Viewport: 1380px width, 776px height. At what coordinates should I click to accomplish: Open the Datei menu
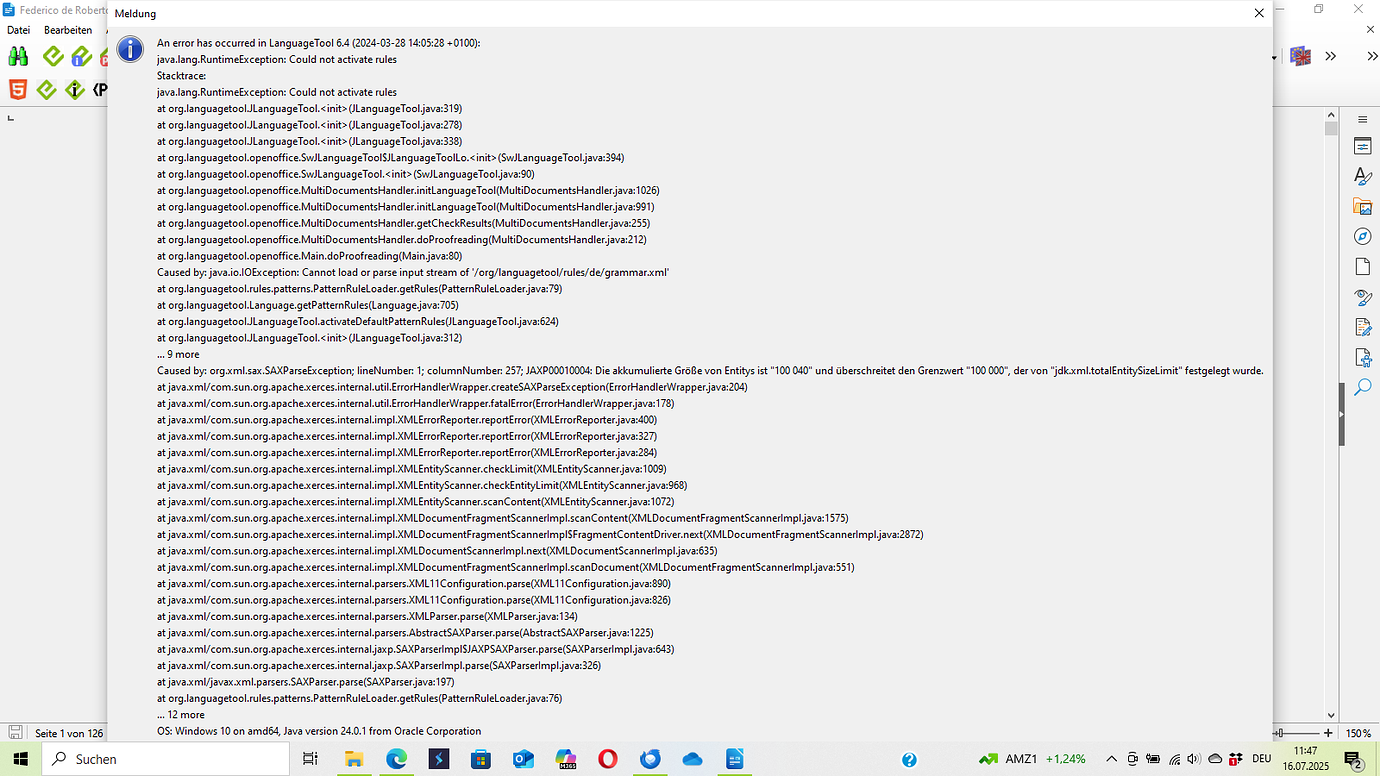point(18,30)
